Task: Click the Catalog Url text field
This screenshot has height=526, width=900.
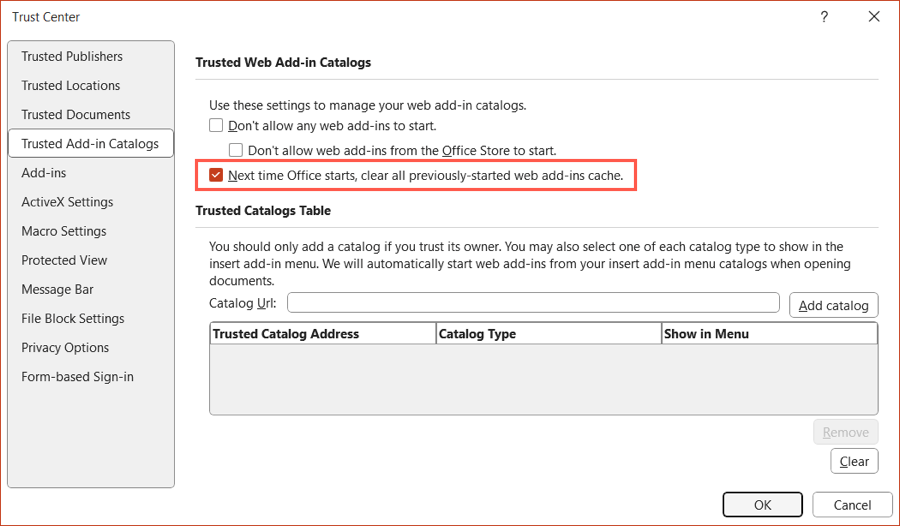Action: pos(533,303)
